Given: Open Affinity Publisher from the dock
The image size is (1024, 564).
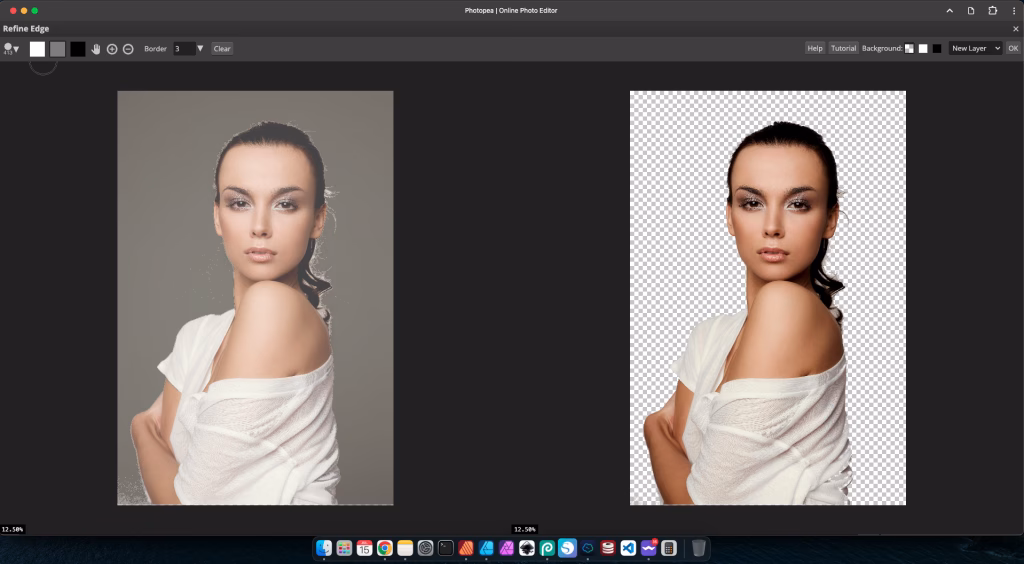Looking at the screenshot, I should 466,548.
